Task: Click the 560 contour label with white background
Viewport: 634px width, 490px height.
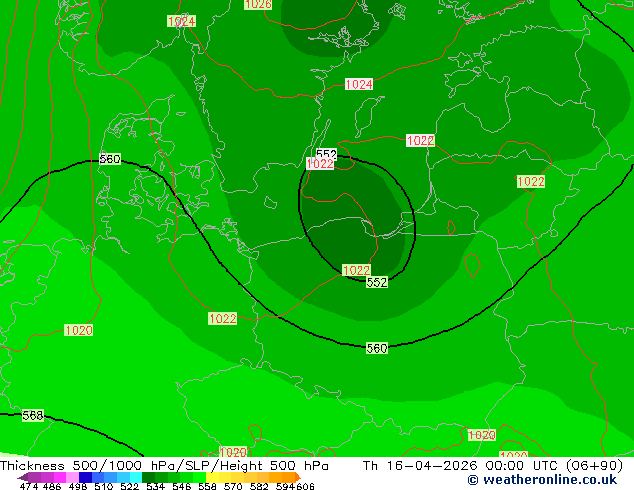Action: [x=110, y=159]
